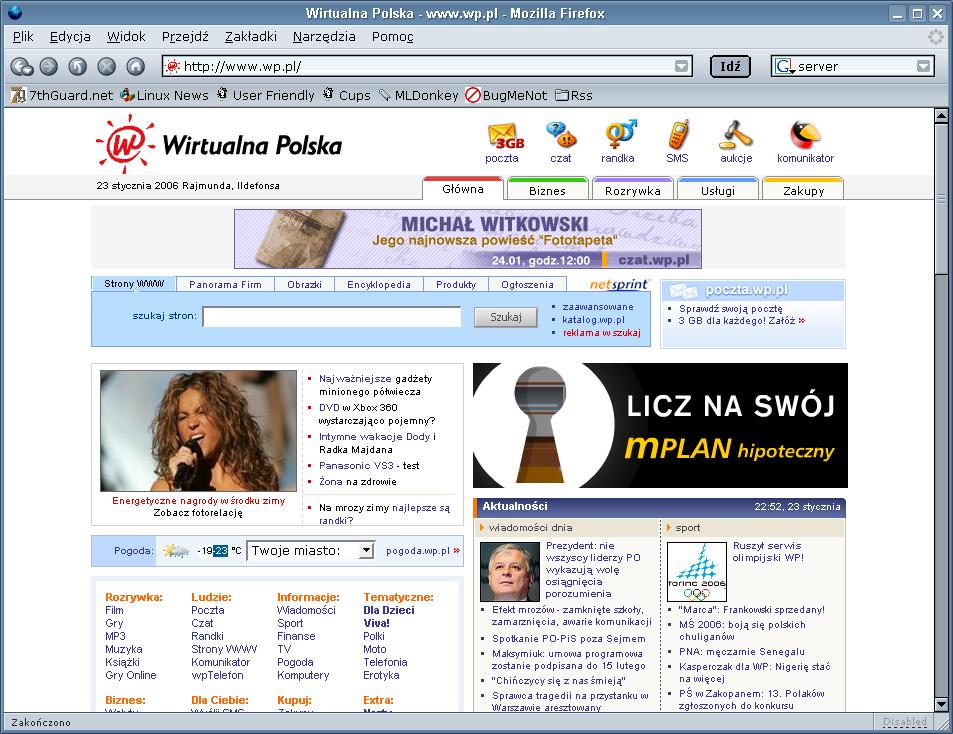Go to the browser Home page
The width and height of the screenshot is (953, 734).
pos(136,67)
